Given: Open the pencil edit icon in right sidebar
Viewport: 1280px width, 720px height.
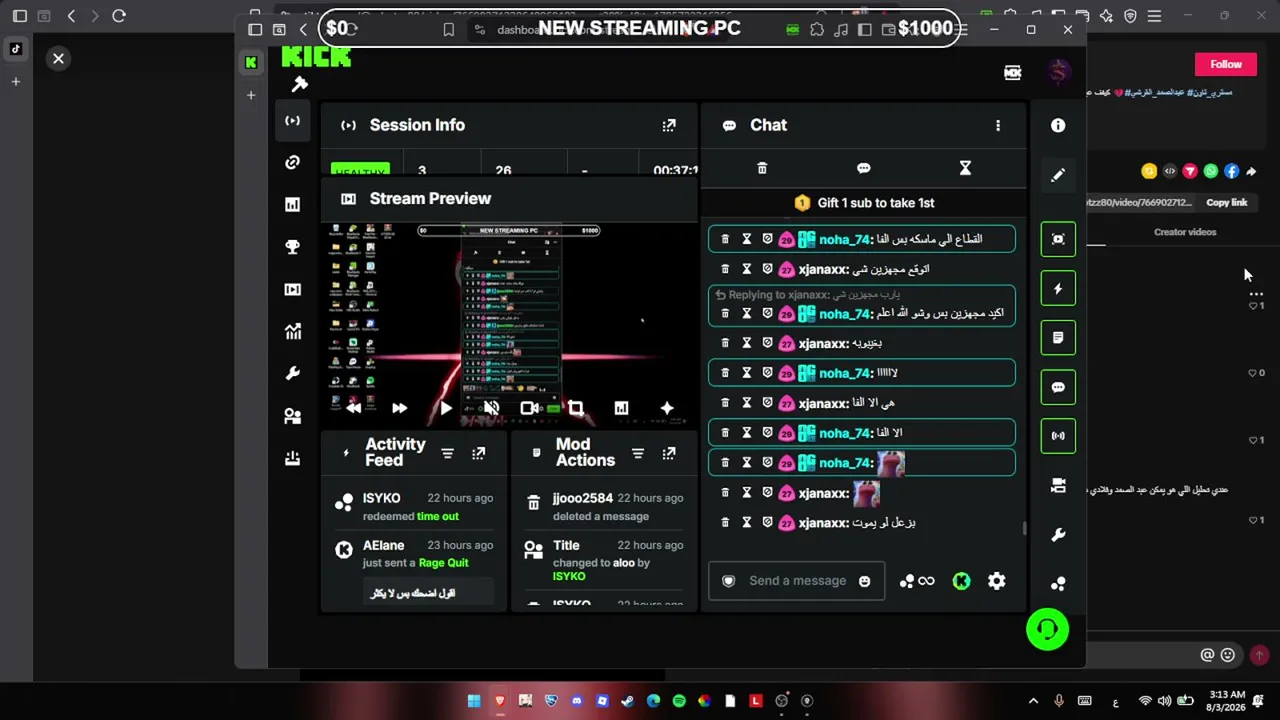Looking at the screenshot, I should (x=1058, y=175).
